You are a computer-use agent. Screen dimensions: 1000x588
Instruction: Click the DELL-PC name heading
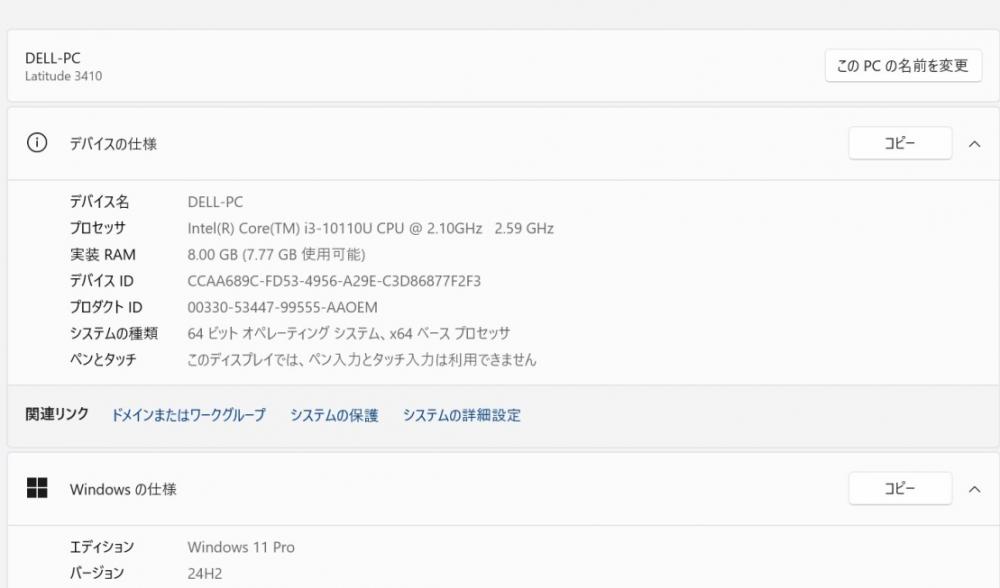pos(53,58)
